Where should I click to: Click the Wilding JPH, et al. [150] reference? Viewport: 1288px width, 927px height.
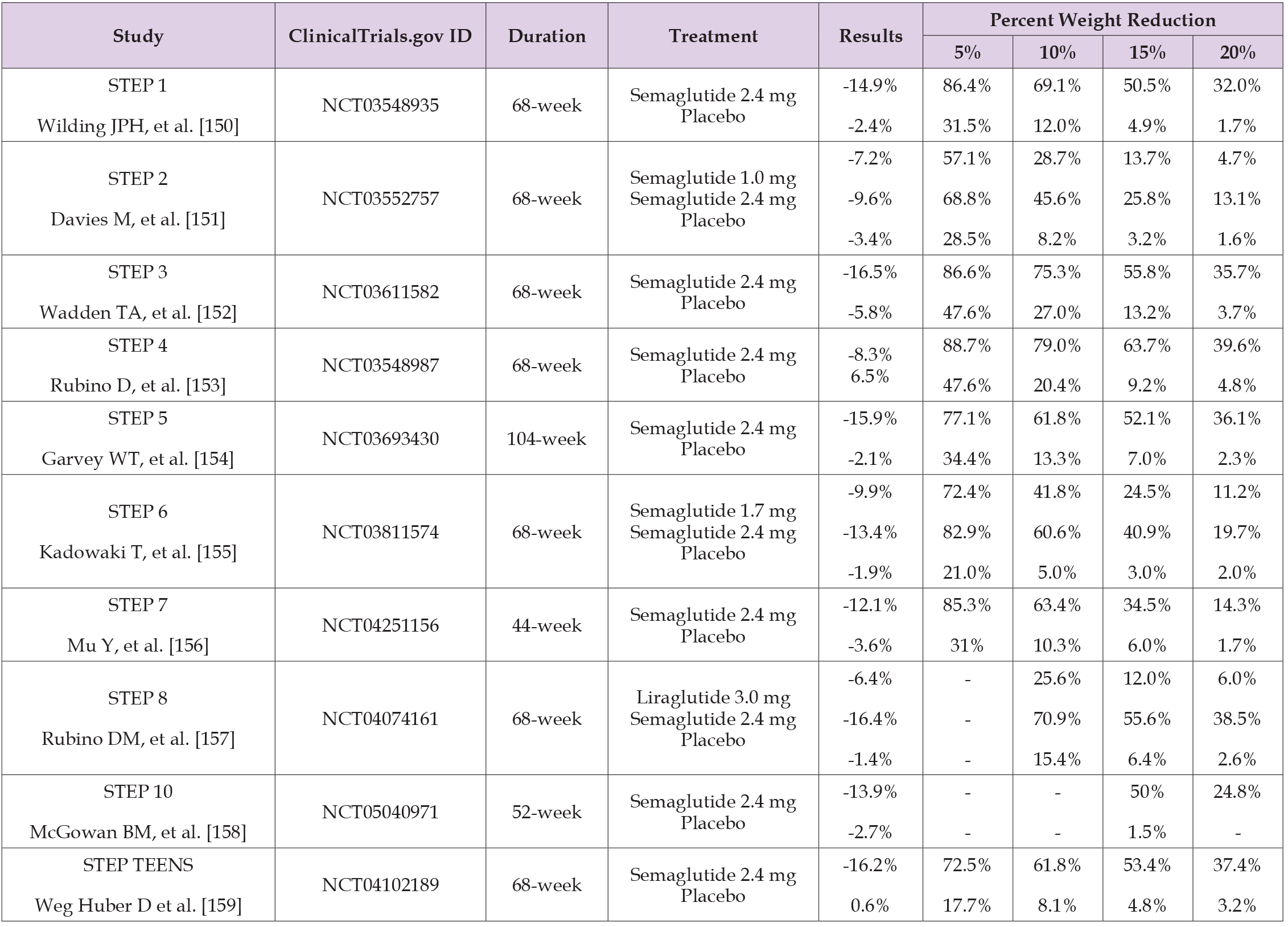click(x=138, y=126)
